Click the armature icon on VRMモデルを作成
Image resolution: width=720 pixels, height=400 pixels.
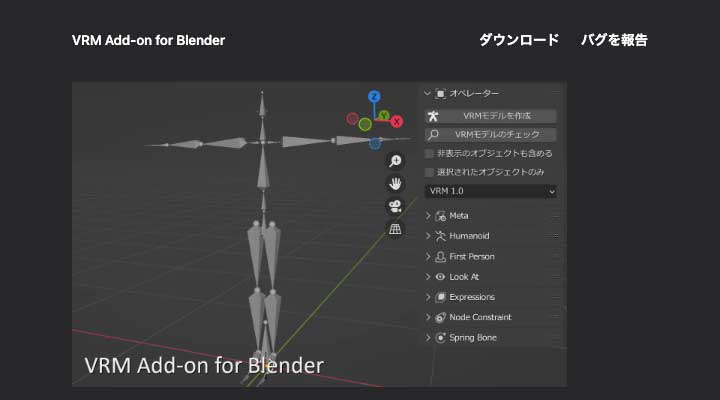433,116
